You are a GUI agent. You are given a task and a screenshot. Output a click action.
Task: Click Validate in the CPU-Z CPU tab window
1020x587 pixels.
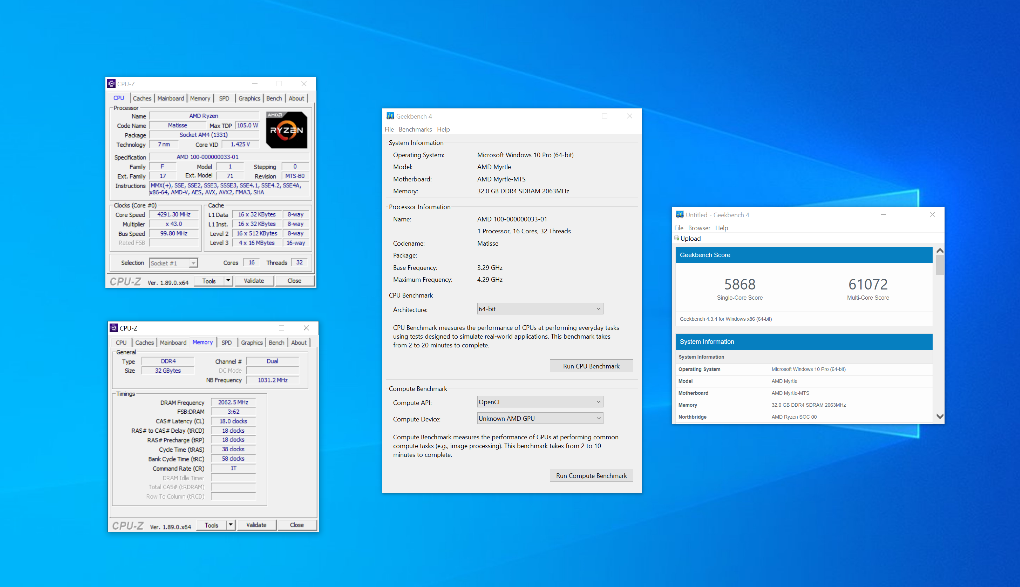click(254, 280)
